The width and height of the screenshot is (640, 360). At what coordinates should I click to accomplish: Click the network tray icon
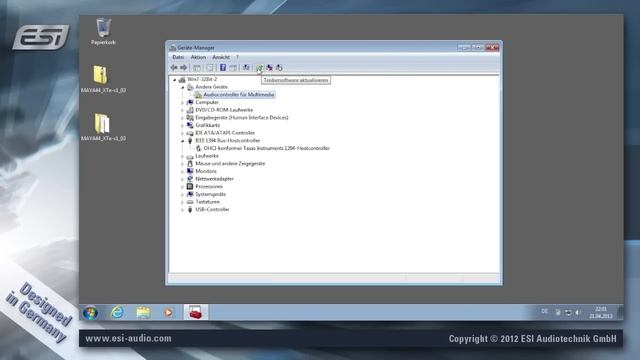568,313
